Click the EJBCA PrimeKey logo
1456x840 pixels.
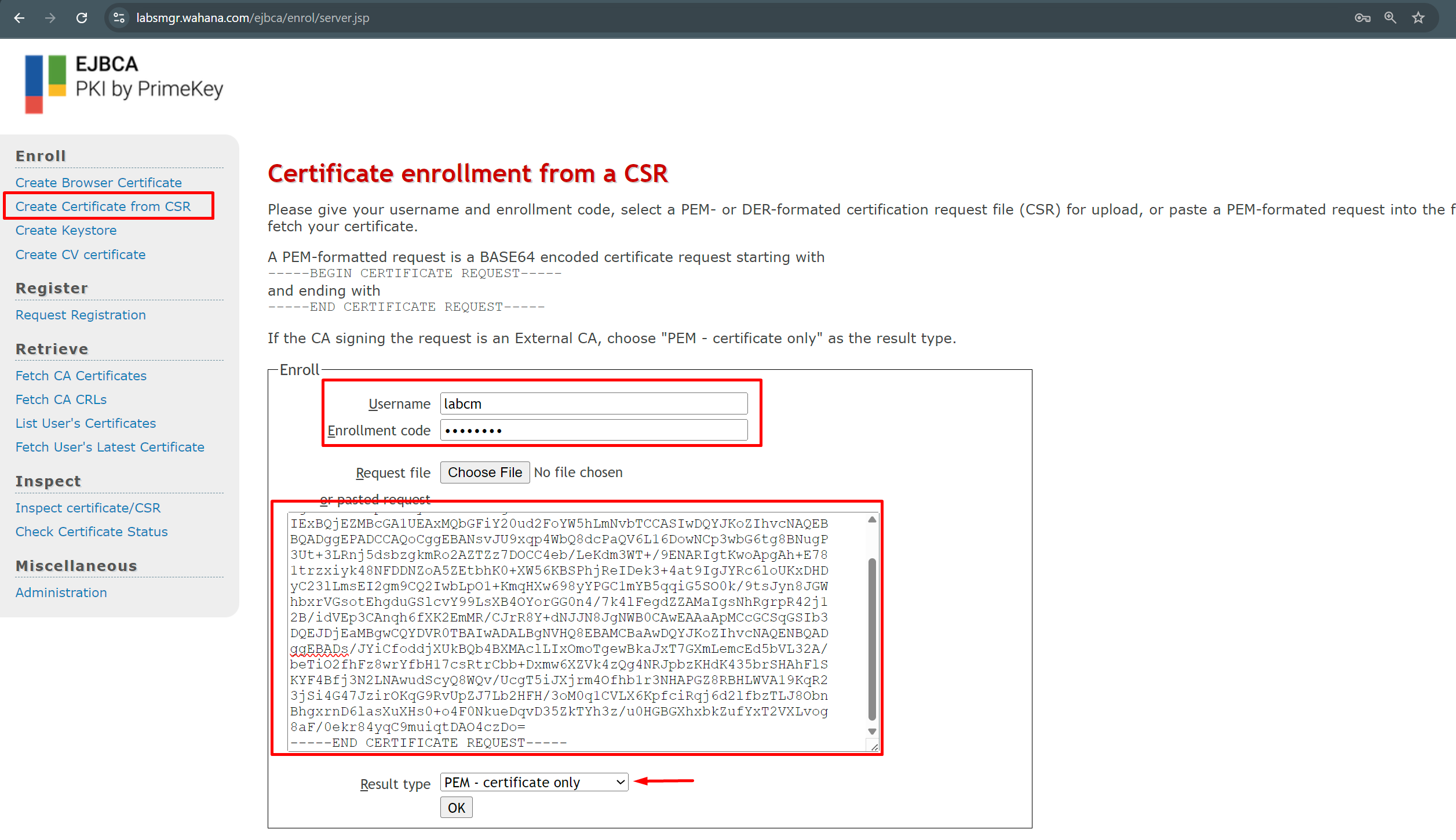coord(123,83)
